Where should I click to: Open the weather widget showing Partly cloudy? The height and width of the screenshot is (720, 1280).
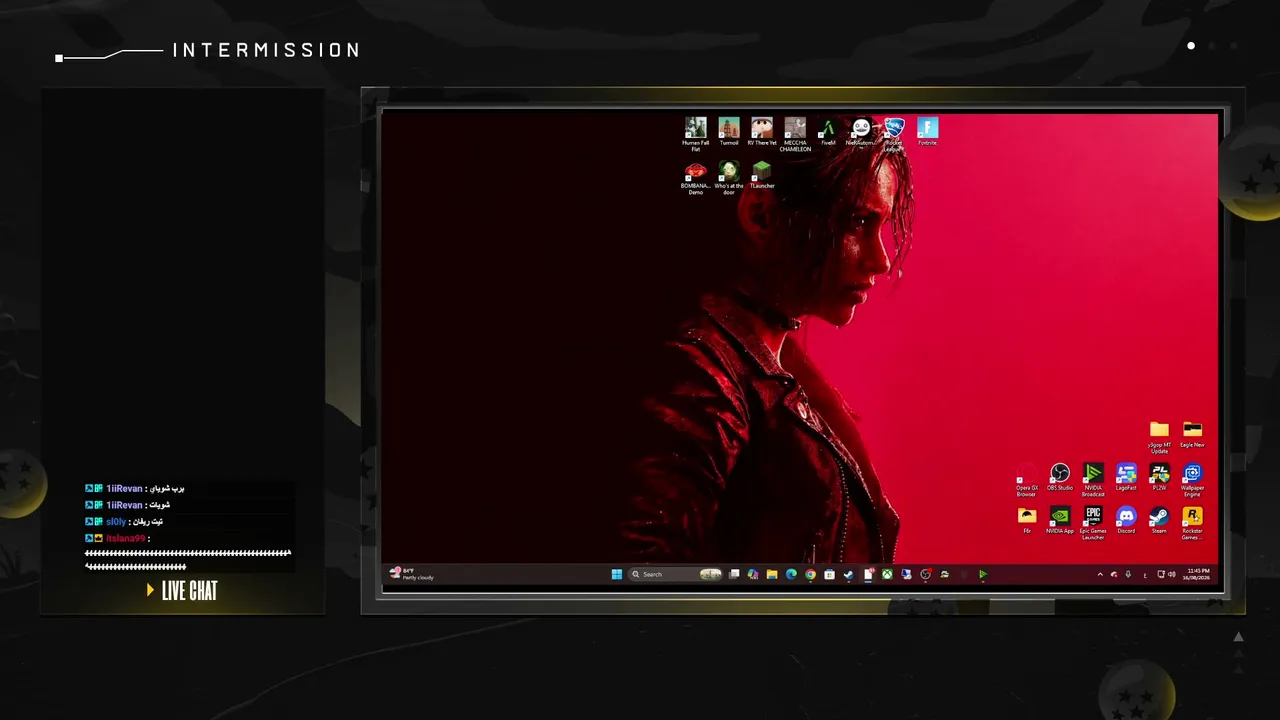tap(412, 574)
